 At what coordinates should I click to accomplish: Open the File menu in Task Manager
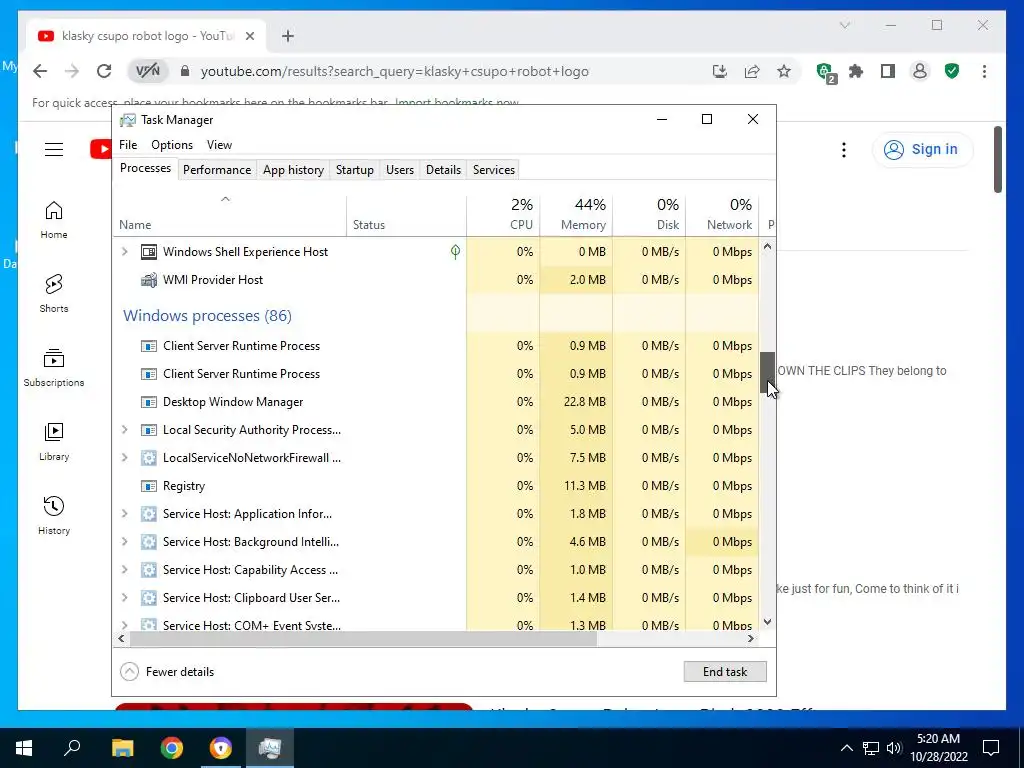[x=128, y=144]
